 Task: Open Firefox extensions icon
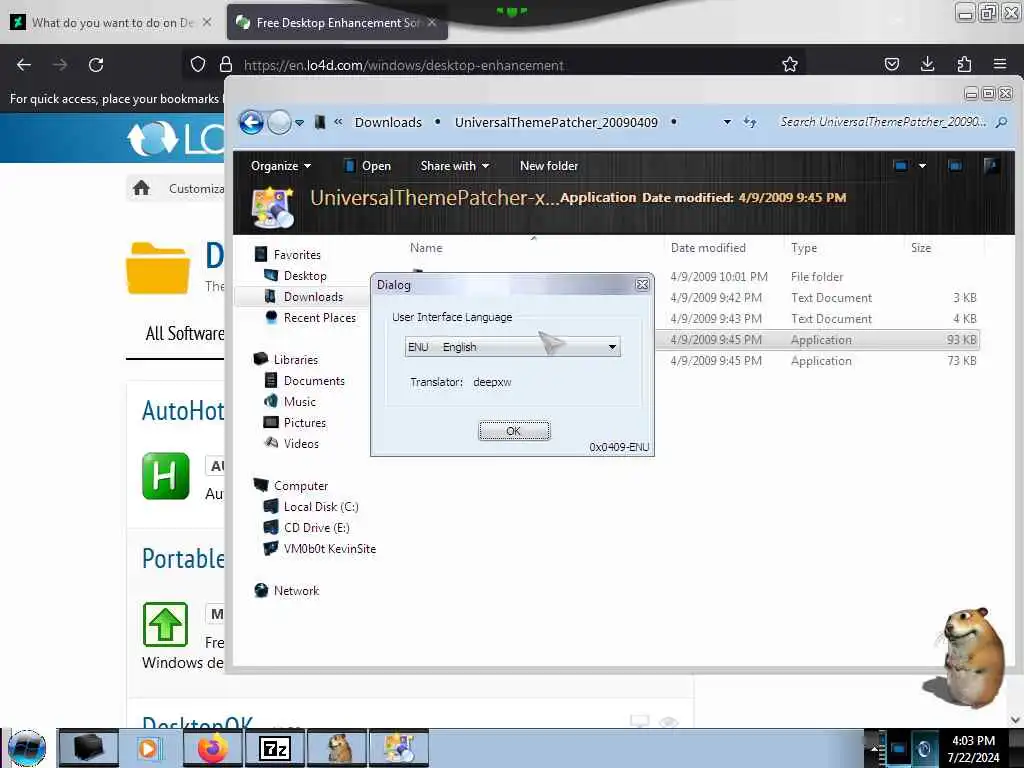click(964, 64)
